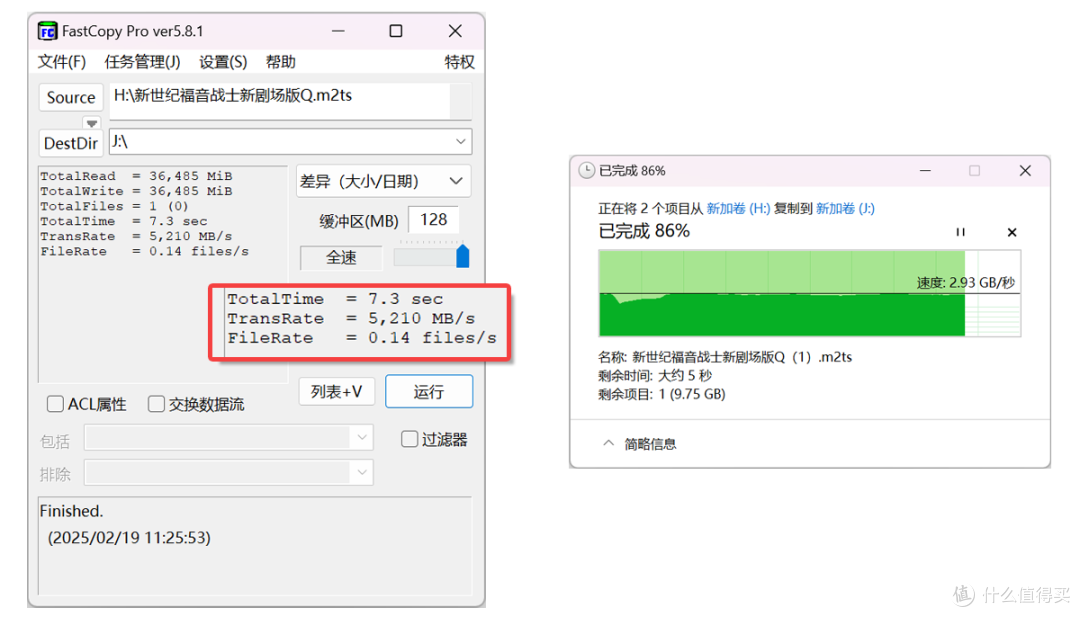Click the 新加卷 (H:) link in copy dialog
This screenshot has height=617, width=1080.
(x=738, y=209)
